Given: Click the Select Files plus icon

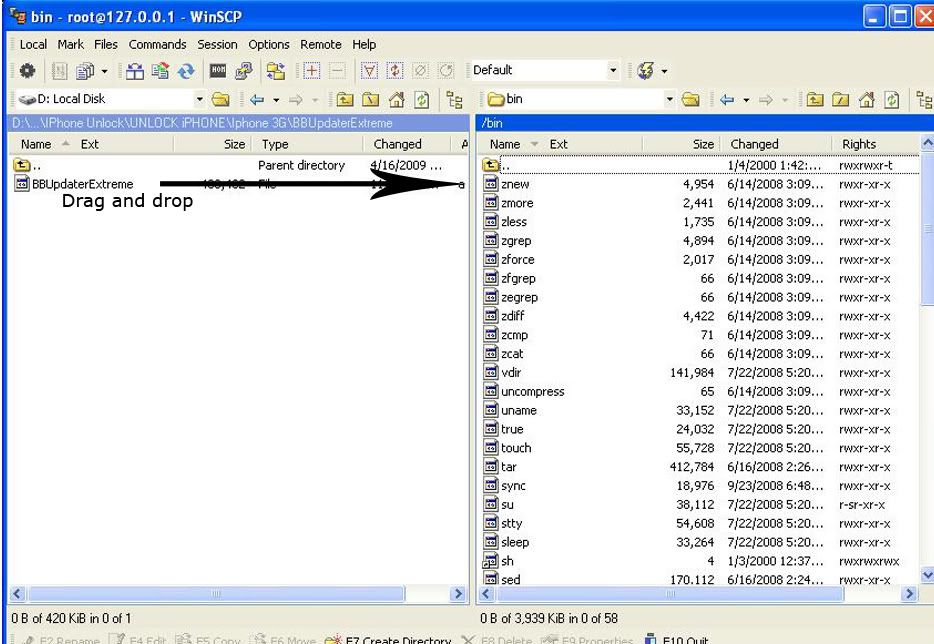Looking at the screenshot, I should [x=312, y=71].
